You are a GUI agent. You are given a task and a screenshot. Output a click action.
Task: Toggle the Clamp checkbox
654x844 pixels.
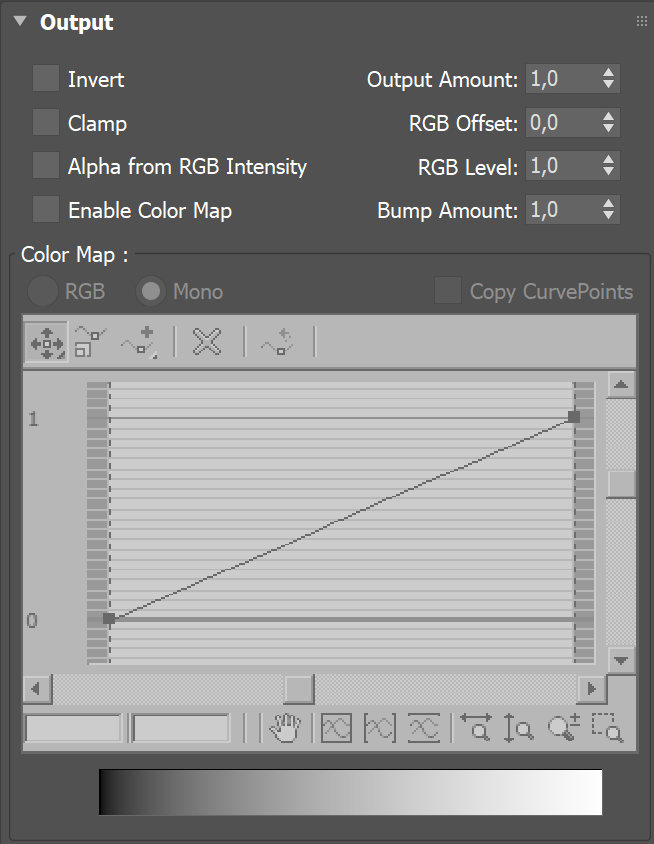coord(46,123)
